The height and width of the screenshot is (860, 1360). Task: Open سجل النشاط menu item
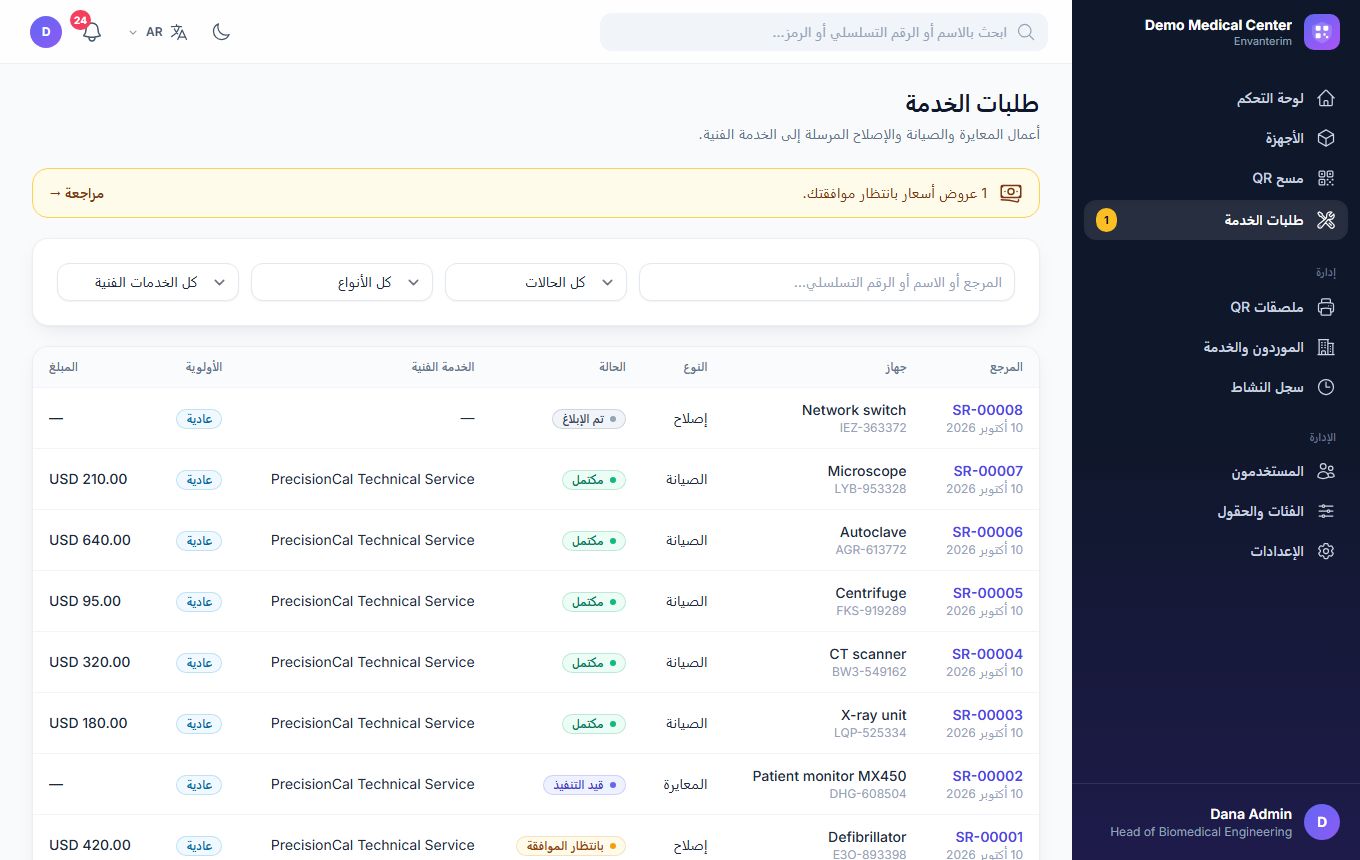(x=1216, y=387)
